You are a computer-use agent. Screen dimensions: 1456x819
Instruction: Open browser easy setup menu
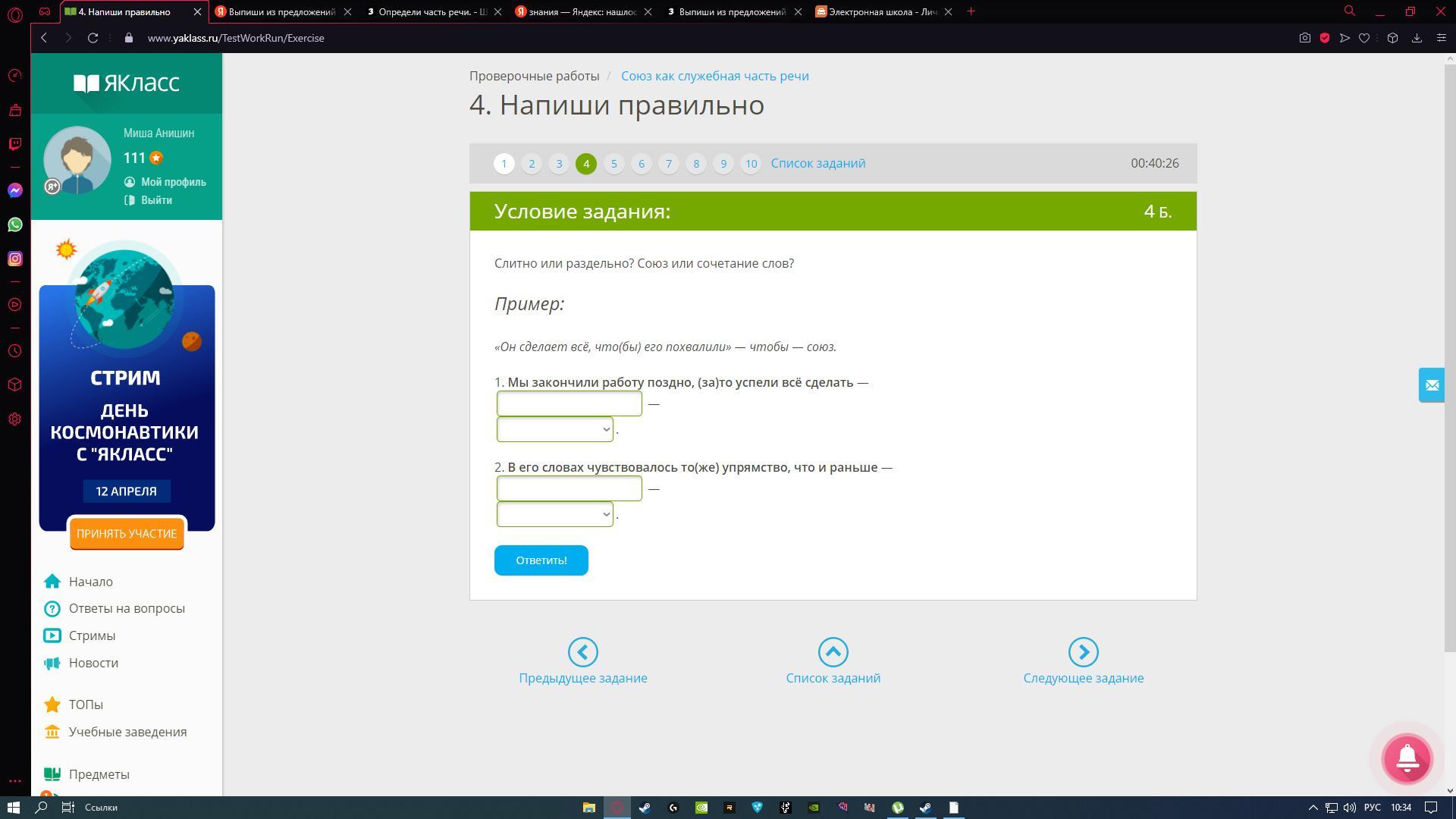pyautogui.click(x=1442, y=38)
